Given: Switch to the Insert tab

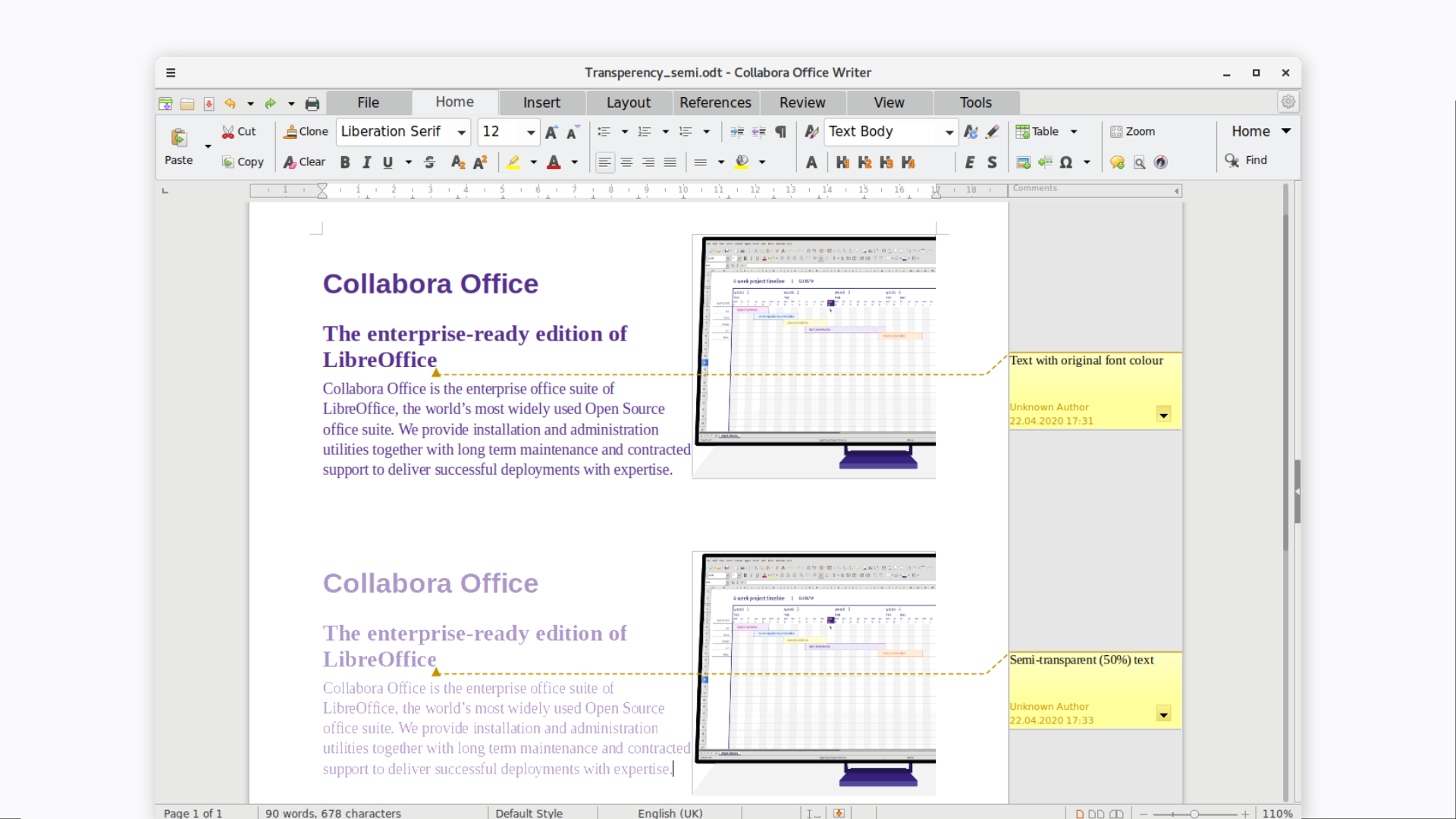Looking at the screenshot, I should (541, 102).
